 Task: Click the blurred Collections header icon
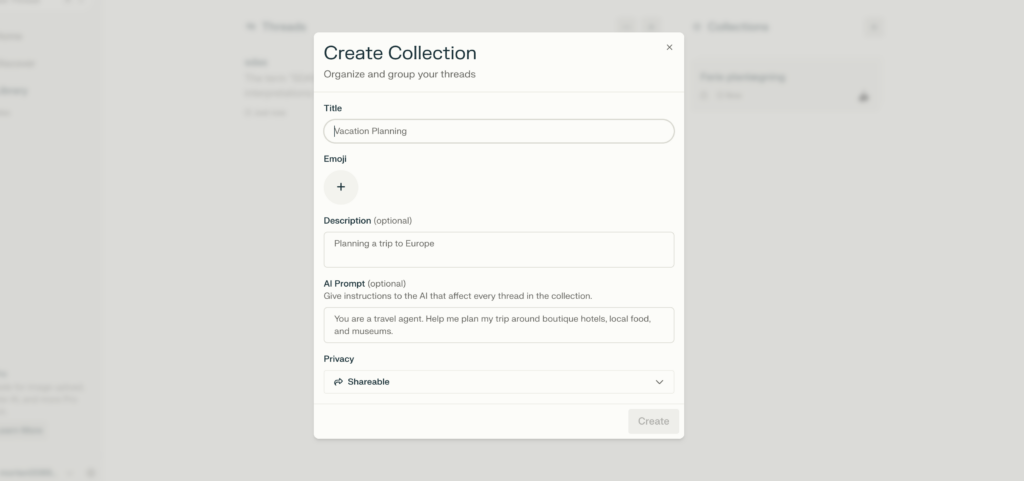click(x=697, y=27)
